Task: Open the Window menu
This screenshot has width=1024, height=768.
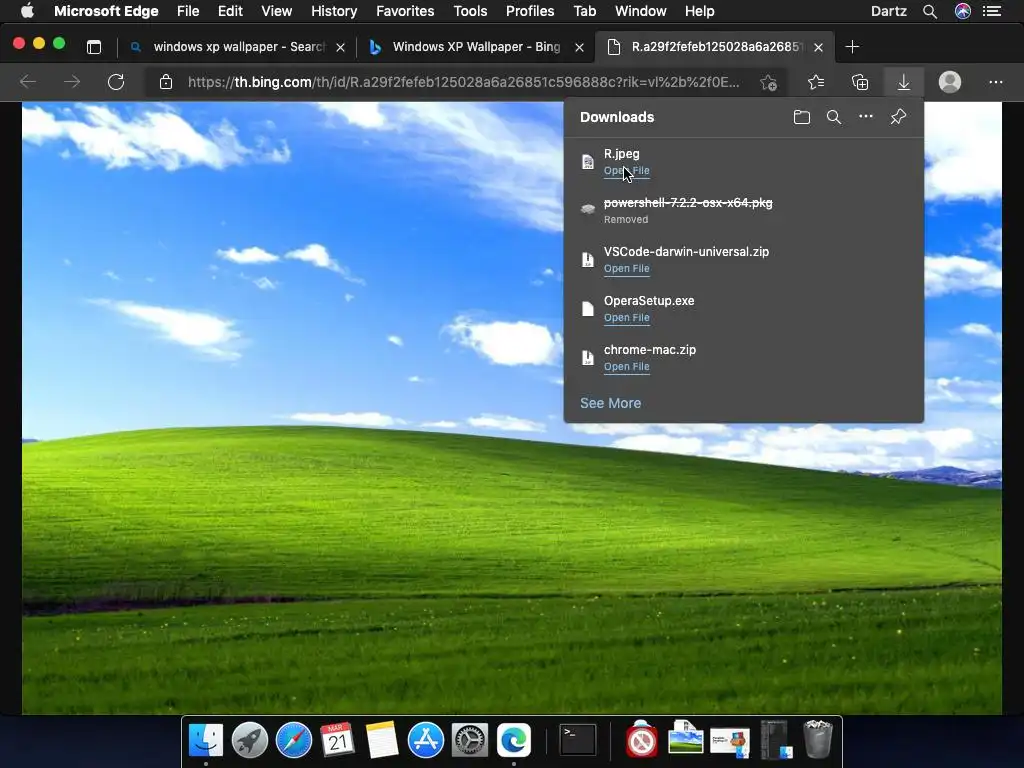Action: (641, 11)
